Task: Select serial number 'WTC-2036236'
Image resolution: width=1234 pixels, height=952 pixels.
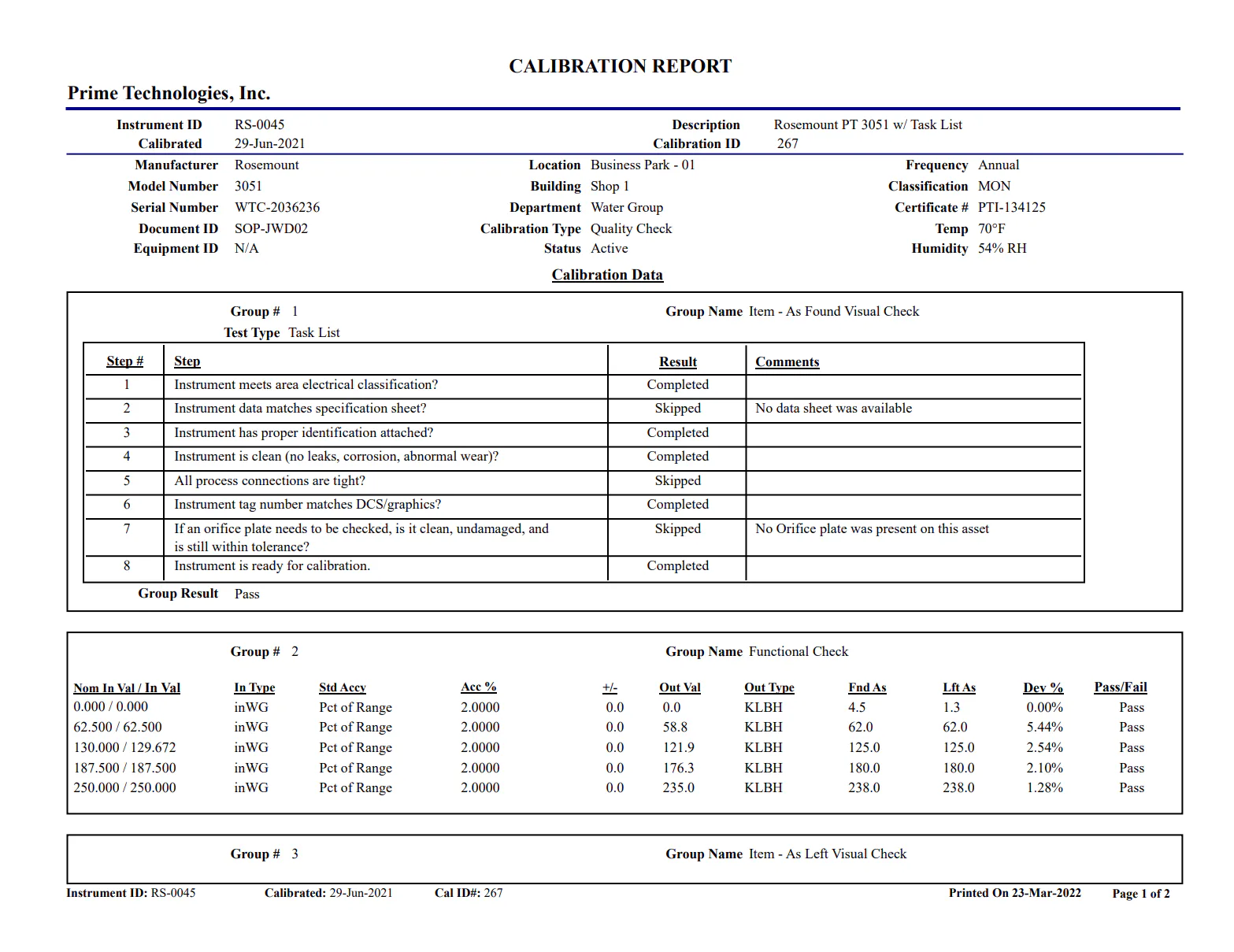Action: click(277, 207)
